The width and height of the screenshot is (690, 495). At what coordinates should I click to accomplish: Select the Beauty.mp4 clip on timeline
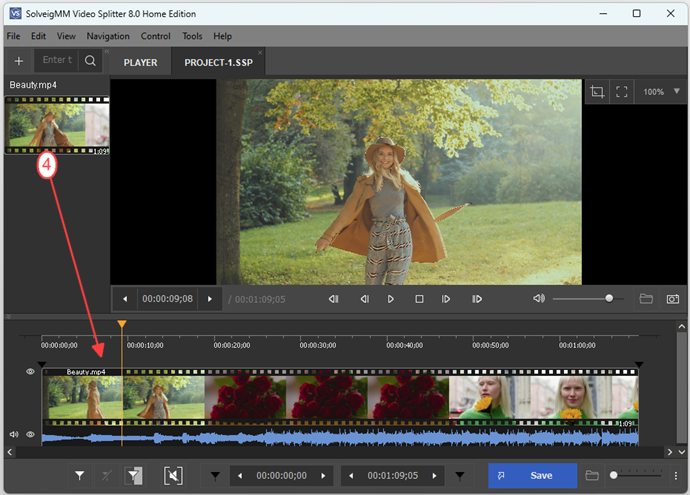(x=340, y=397)
